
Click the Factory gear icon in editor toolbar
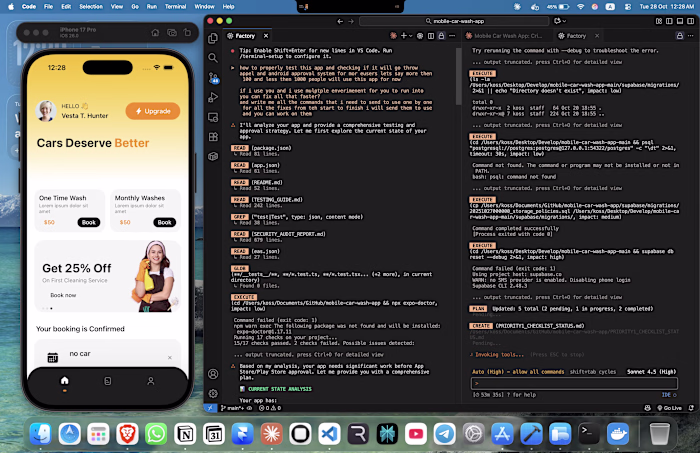tap(420, 36)
